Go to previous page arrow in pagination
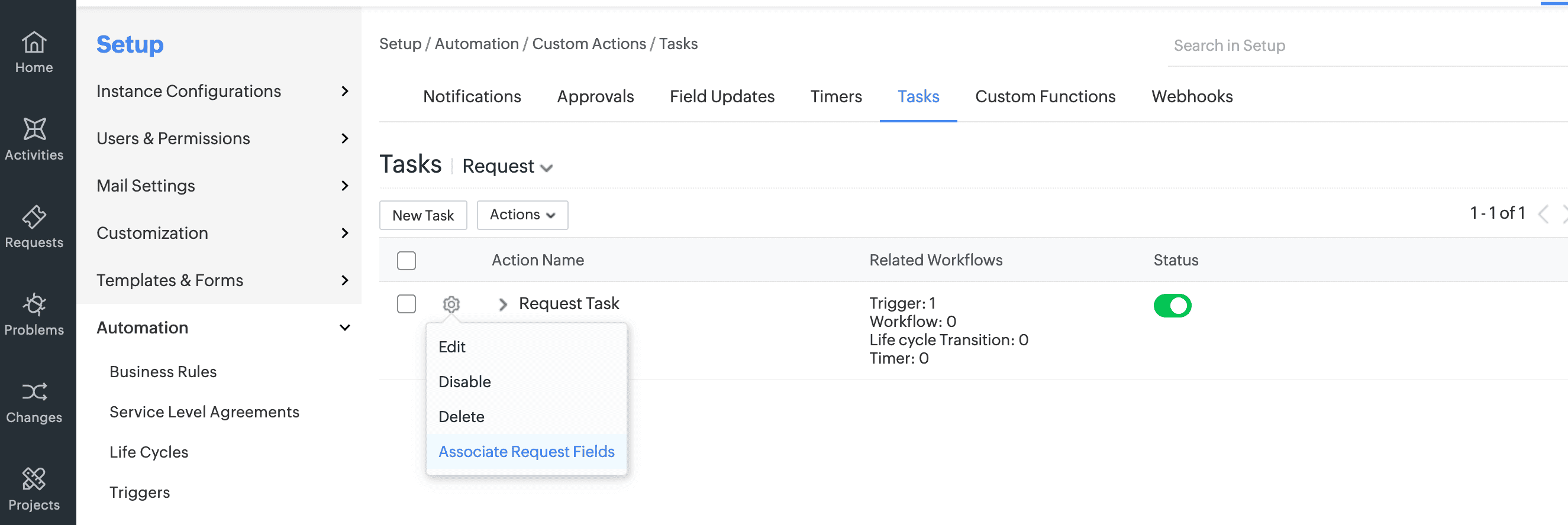Viewport: 1568px width, 525px height. [x=1543, y=214]
